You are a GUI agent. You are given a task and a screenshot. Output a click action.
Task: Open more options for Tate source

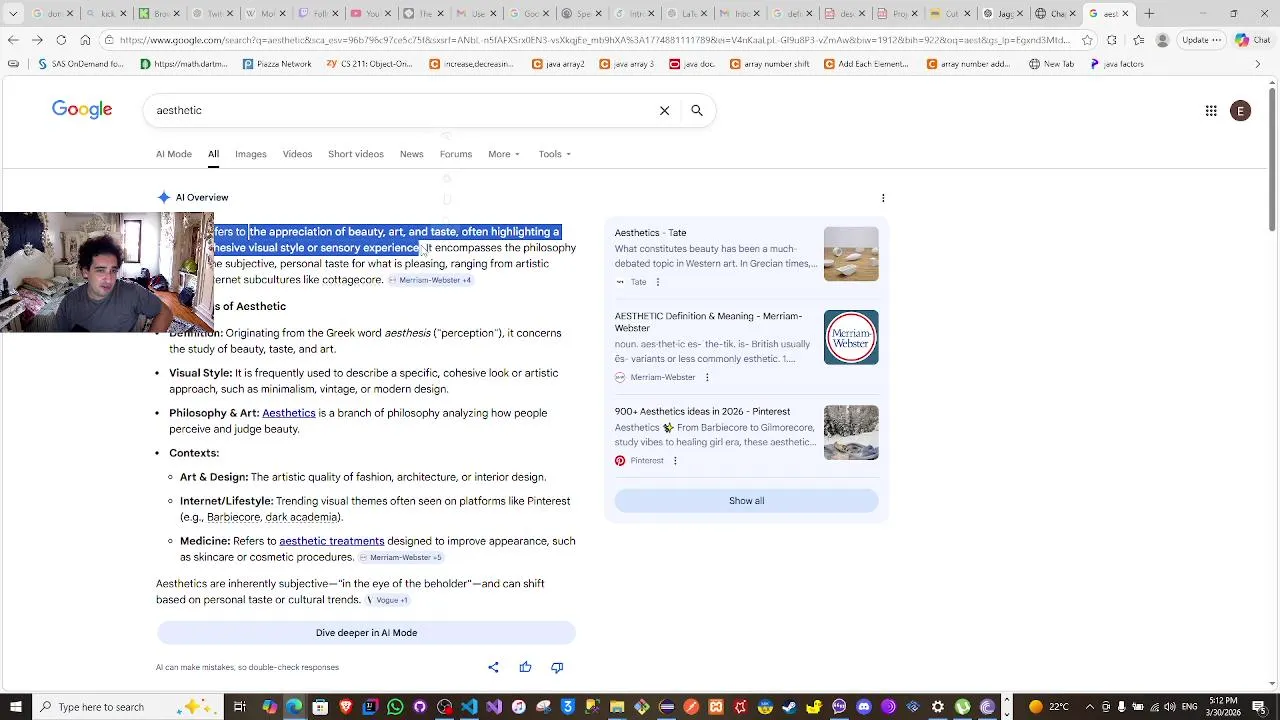(x=657, y=282)
